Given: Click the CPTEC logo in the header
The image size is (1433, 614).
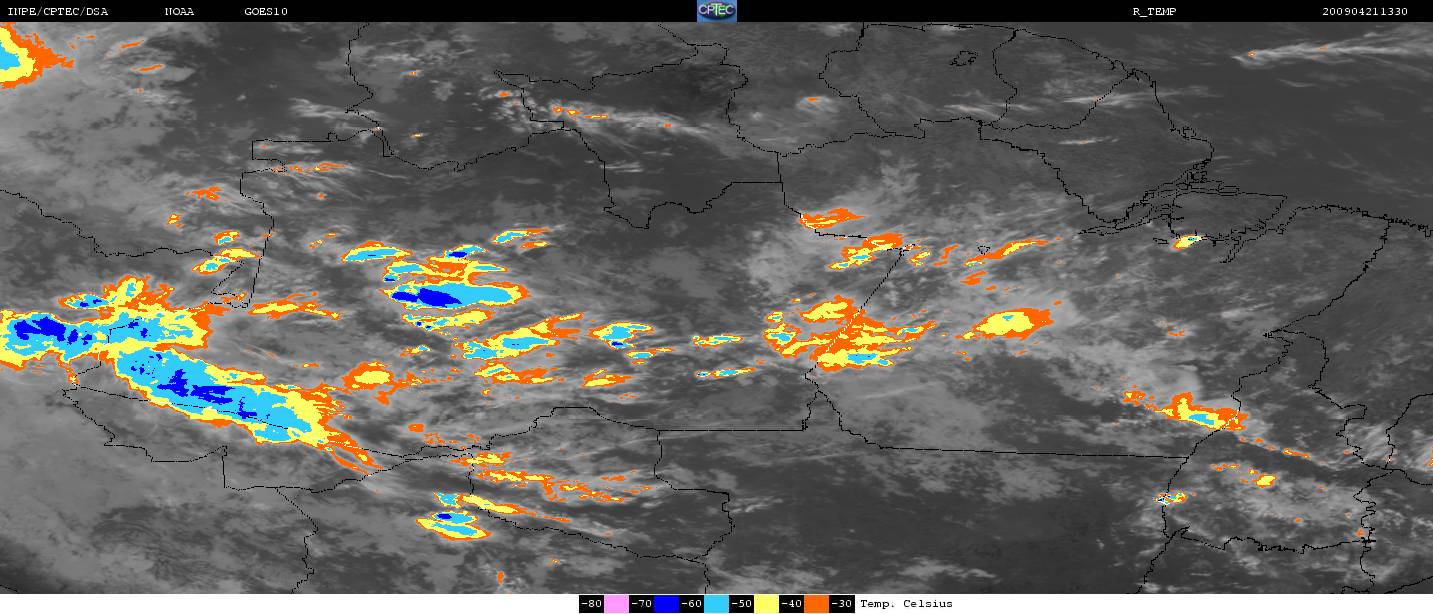Looking at the screenshot, I should (716, 11).
